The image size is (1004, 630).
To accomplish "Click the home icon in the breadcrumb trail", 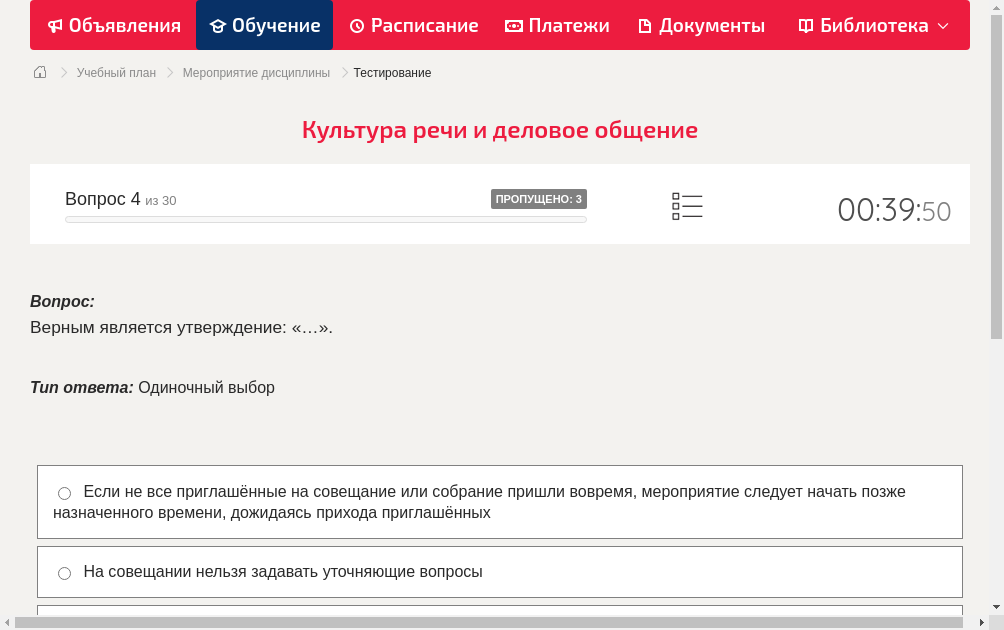I will tap(39, 72).
